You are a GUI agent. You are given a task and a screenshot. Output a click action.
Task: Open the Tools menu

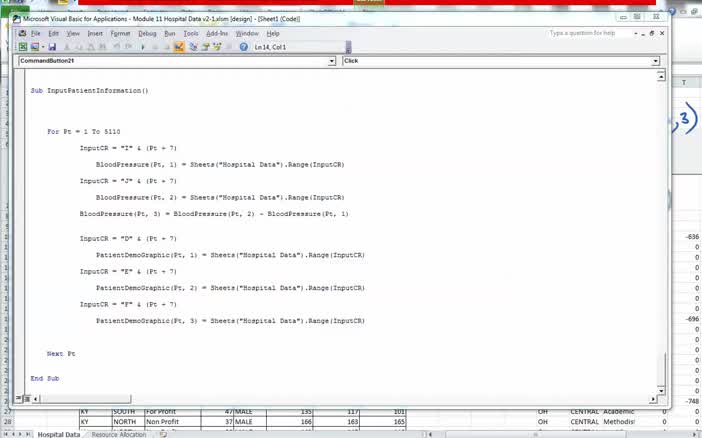(x=191, y=34)
